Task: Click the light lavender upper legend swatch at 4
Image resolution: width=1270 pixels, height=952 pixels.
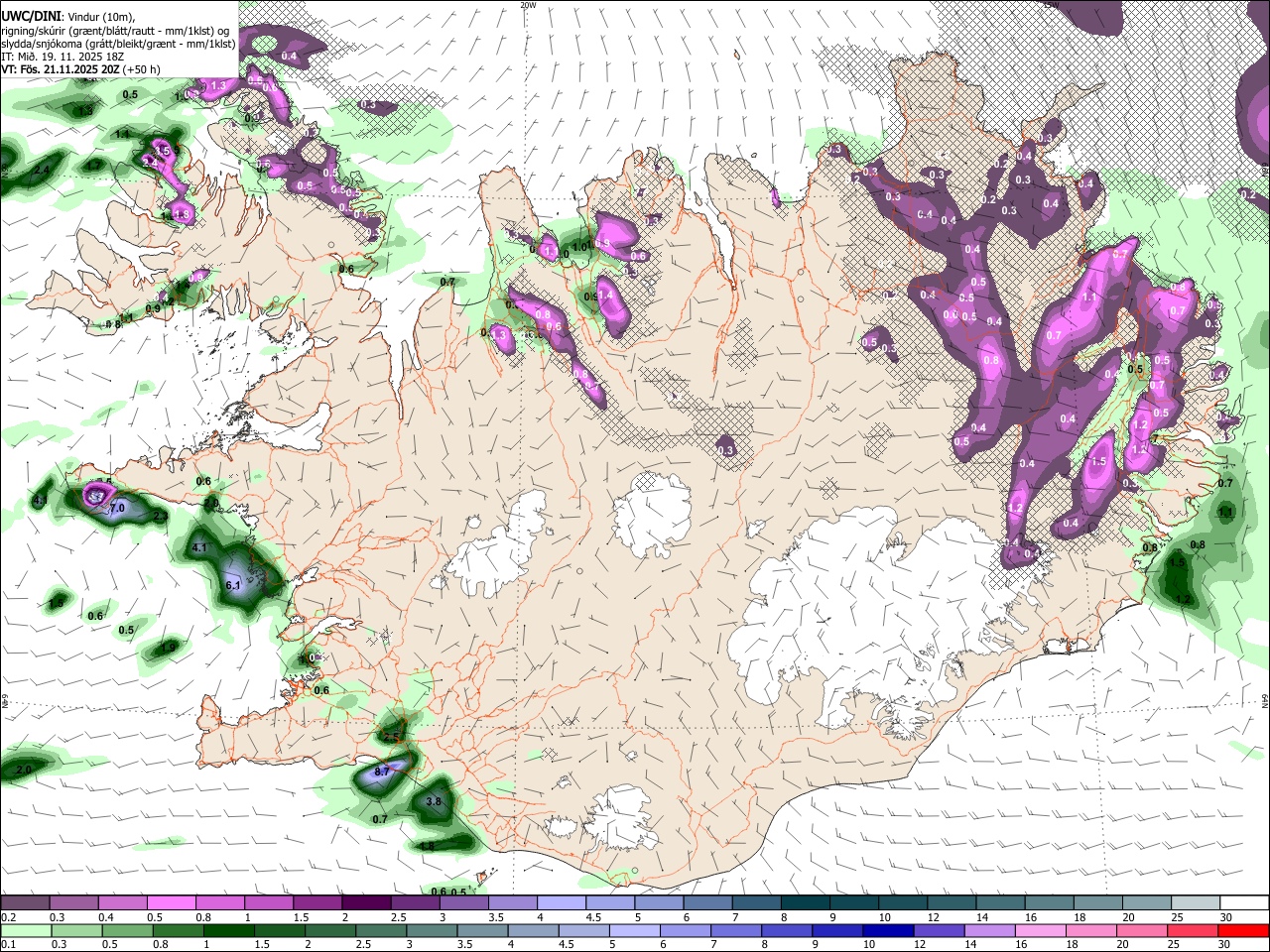Action: 562,902
